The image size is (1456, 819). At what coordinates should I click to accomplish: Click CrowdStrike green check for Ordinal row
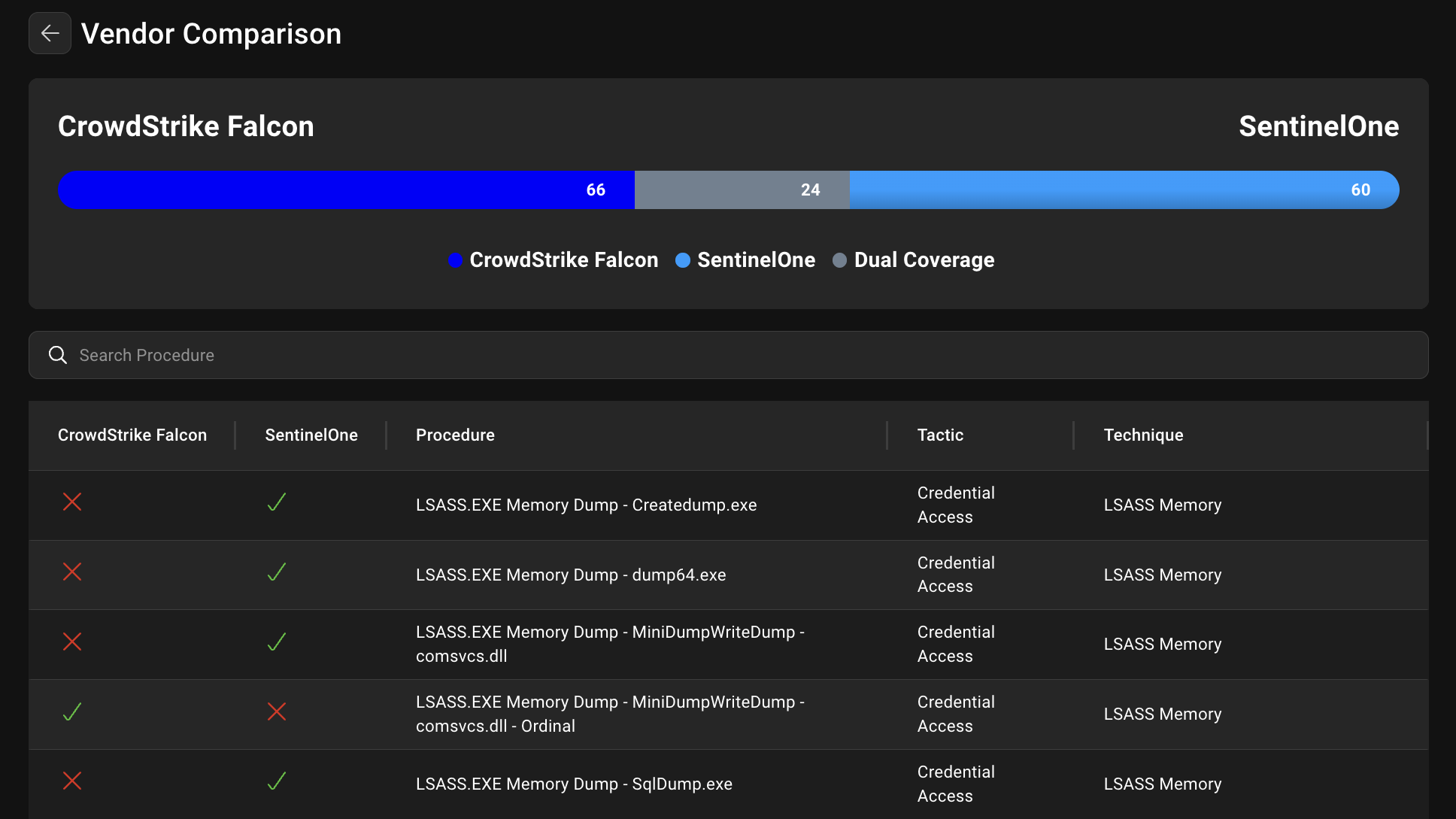[x=72, y=711]
